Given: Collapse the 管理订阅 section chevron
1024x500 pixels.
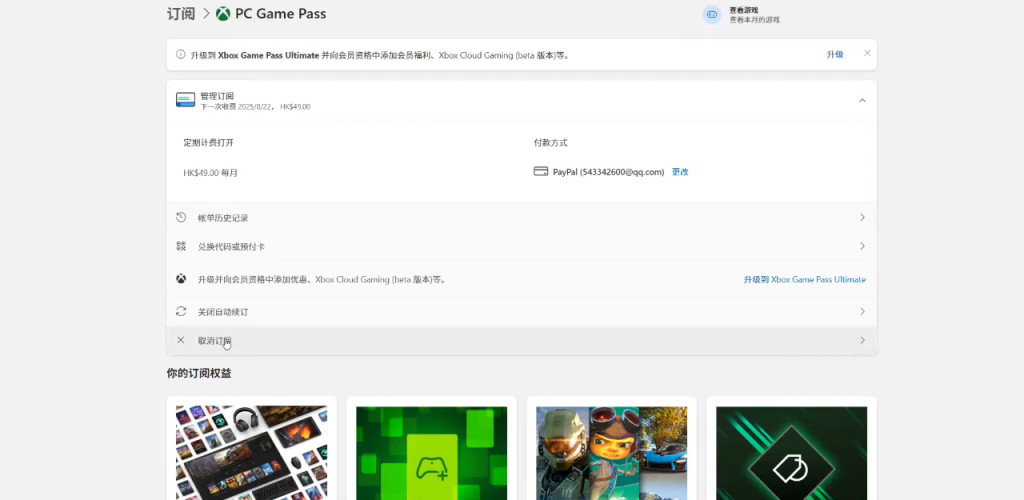Looking at the screenshot, I should (862, 101).
